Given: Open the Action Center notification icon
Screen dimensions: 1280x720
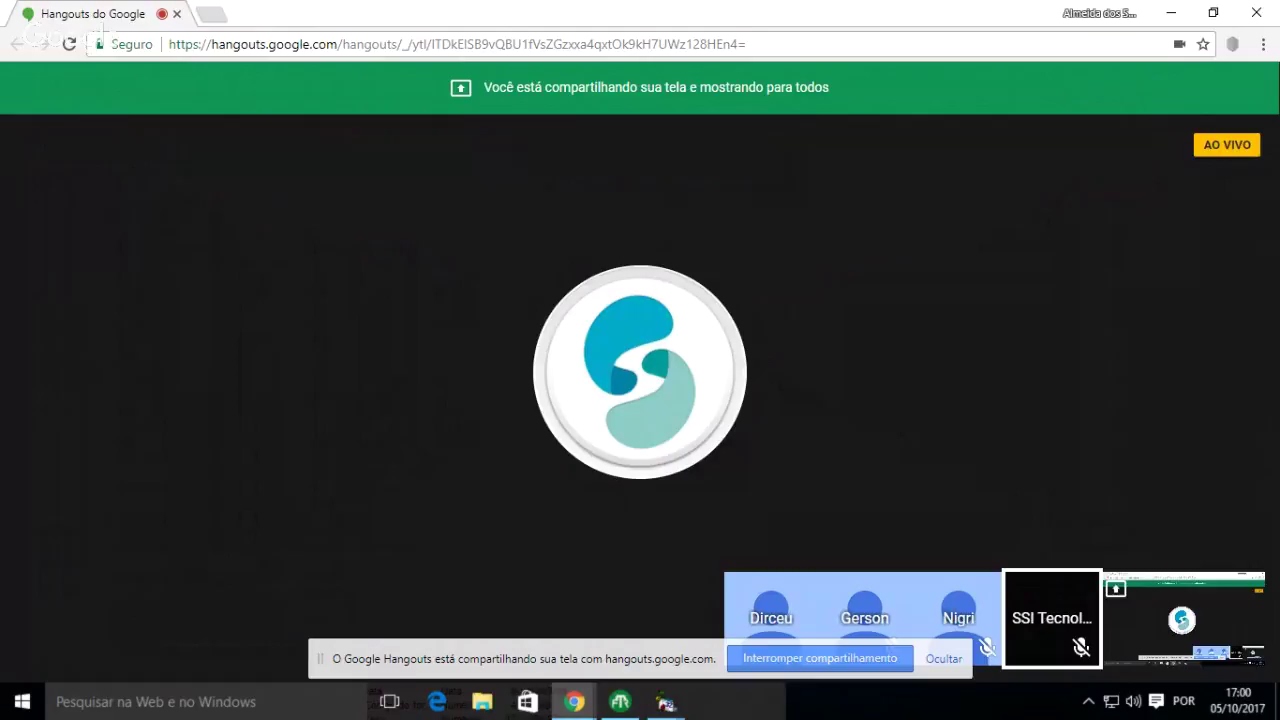Looking at the screenshot, I should (x=1157, y=702).
